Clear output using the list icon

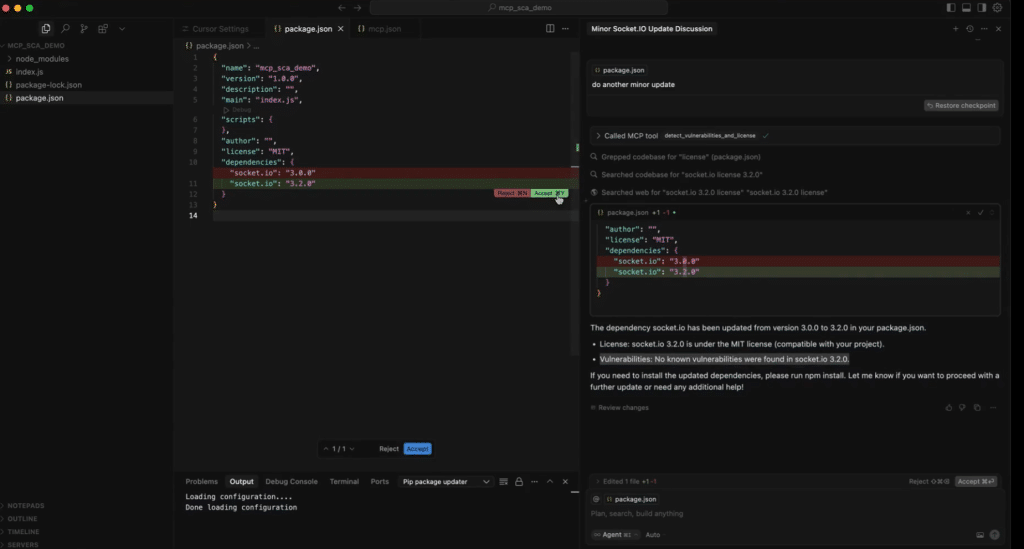click(x=504, y=482)
